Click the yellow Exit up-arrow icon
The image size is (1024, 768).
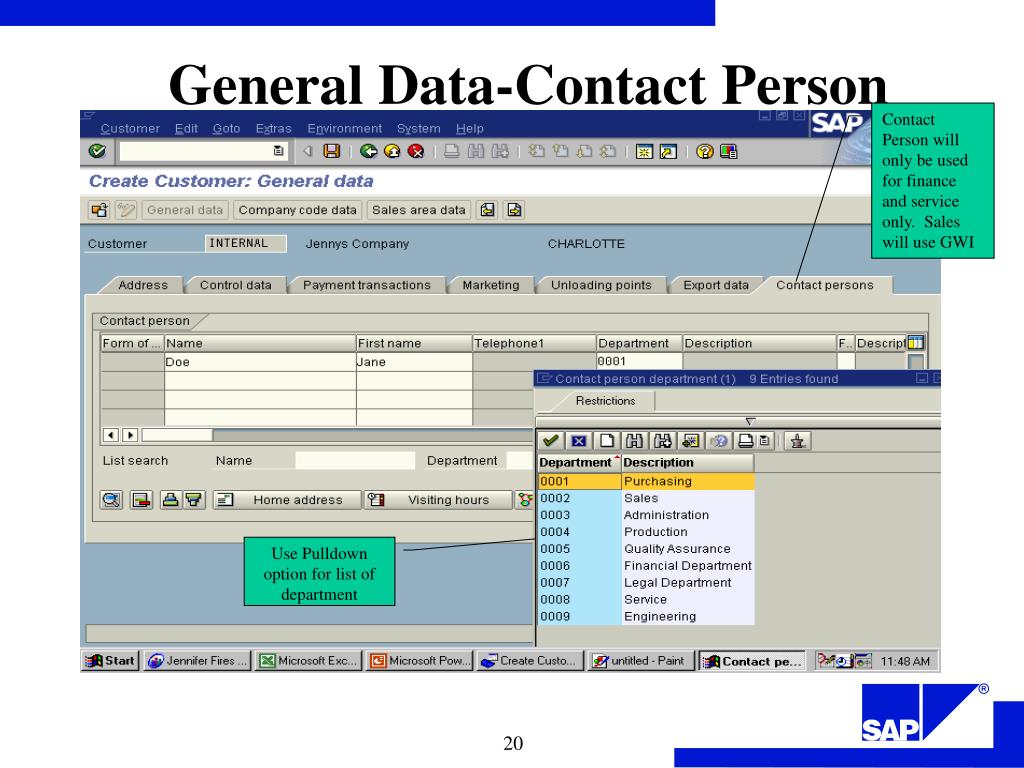click(392, 152)
